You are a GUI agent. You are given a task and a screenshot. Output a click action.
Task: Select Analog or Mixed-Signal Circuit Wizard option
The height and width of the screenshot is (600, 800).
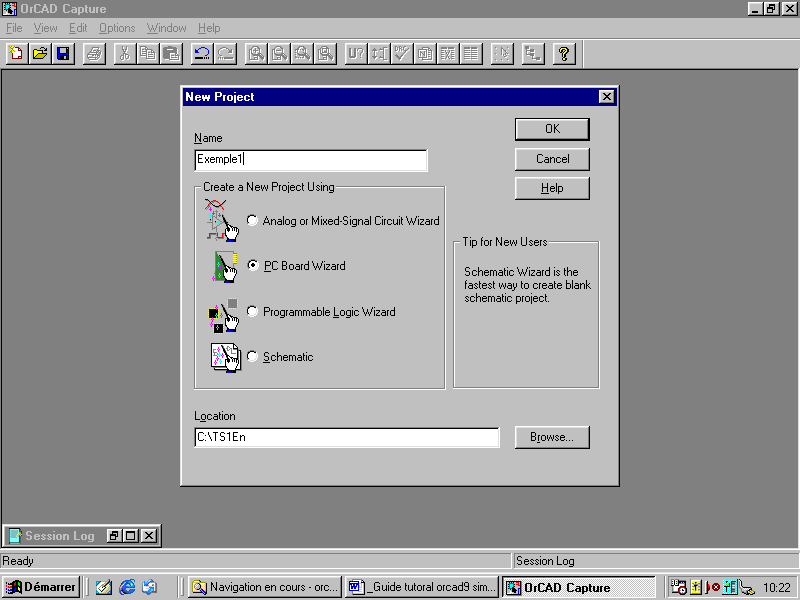pos(252,220)
